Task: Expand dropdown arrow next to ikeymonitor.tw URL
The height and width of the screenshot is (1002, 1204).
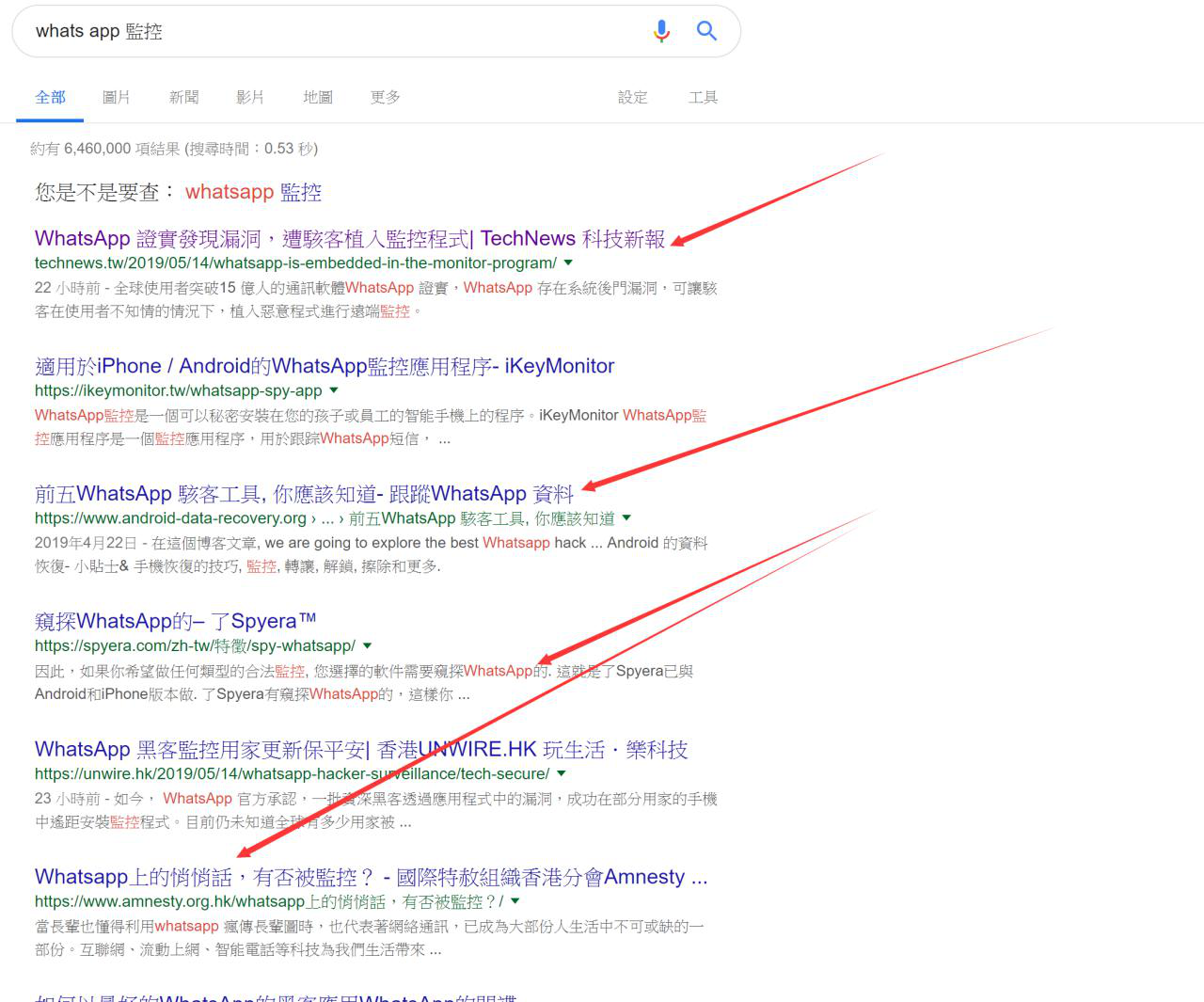Action: pyautogui.click(x=334, y=390)
